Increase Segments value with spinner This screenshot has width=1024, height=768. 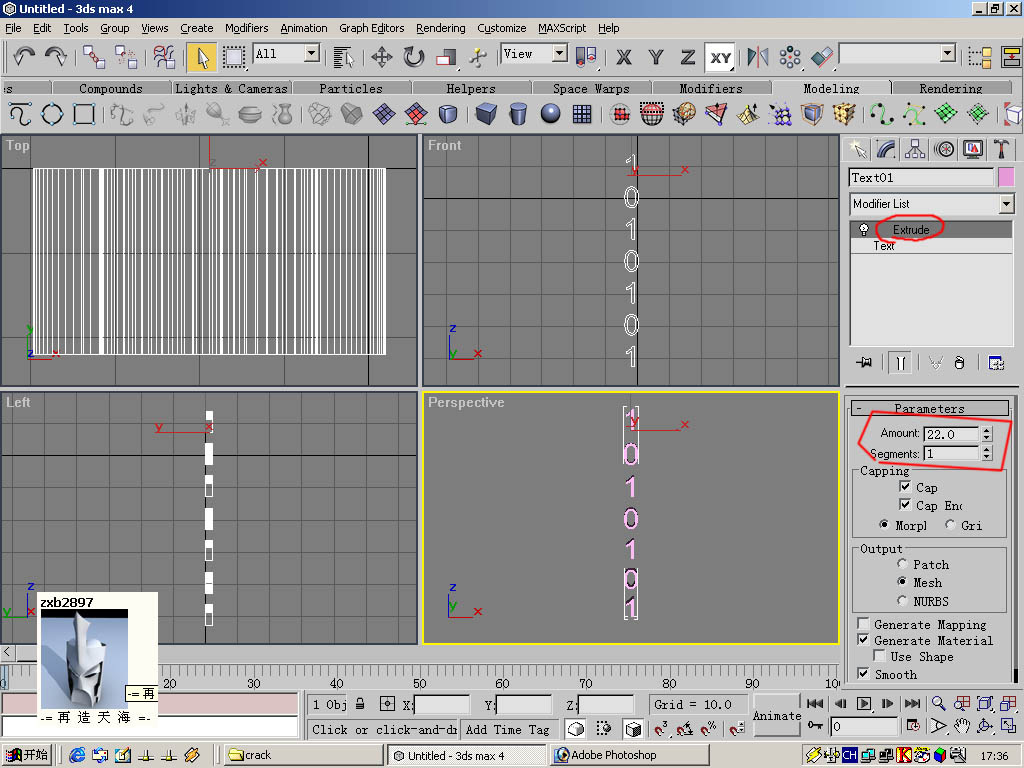coord(987,449)
